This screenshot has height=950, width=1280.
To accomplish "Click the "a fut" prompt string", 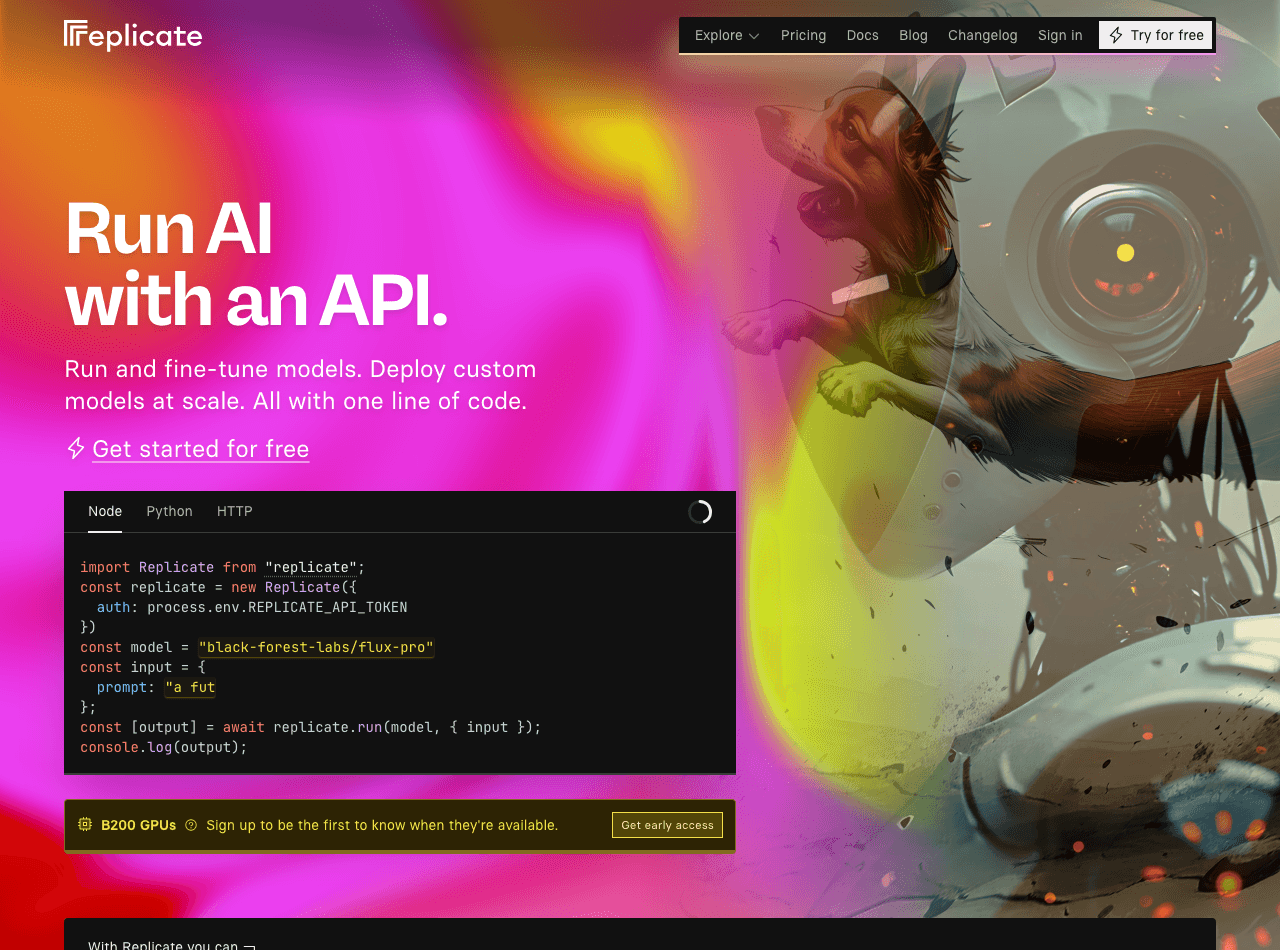I will 190,687.
